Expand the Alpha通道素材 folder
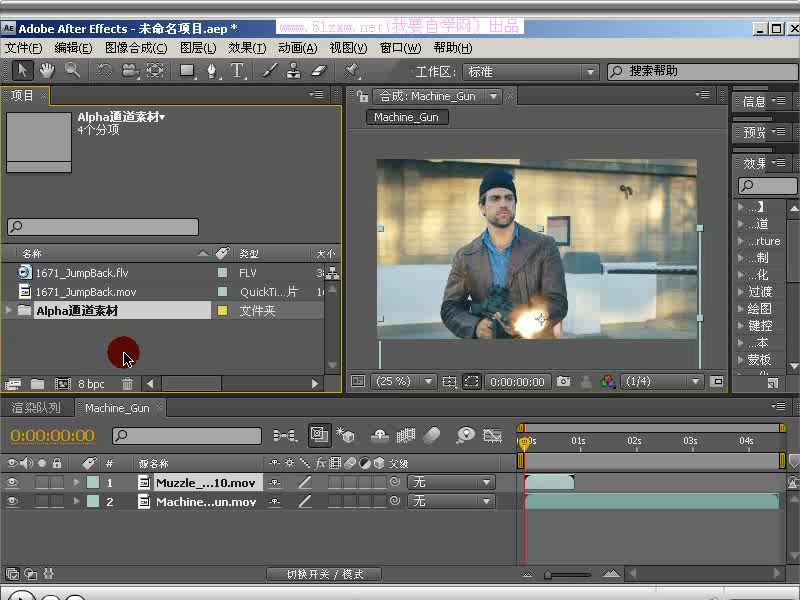This screenshot has width=800, height=600. coord(9,311)
